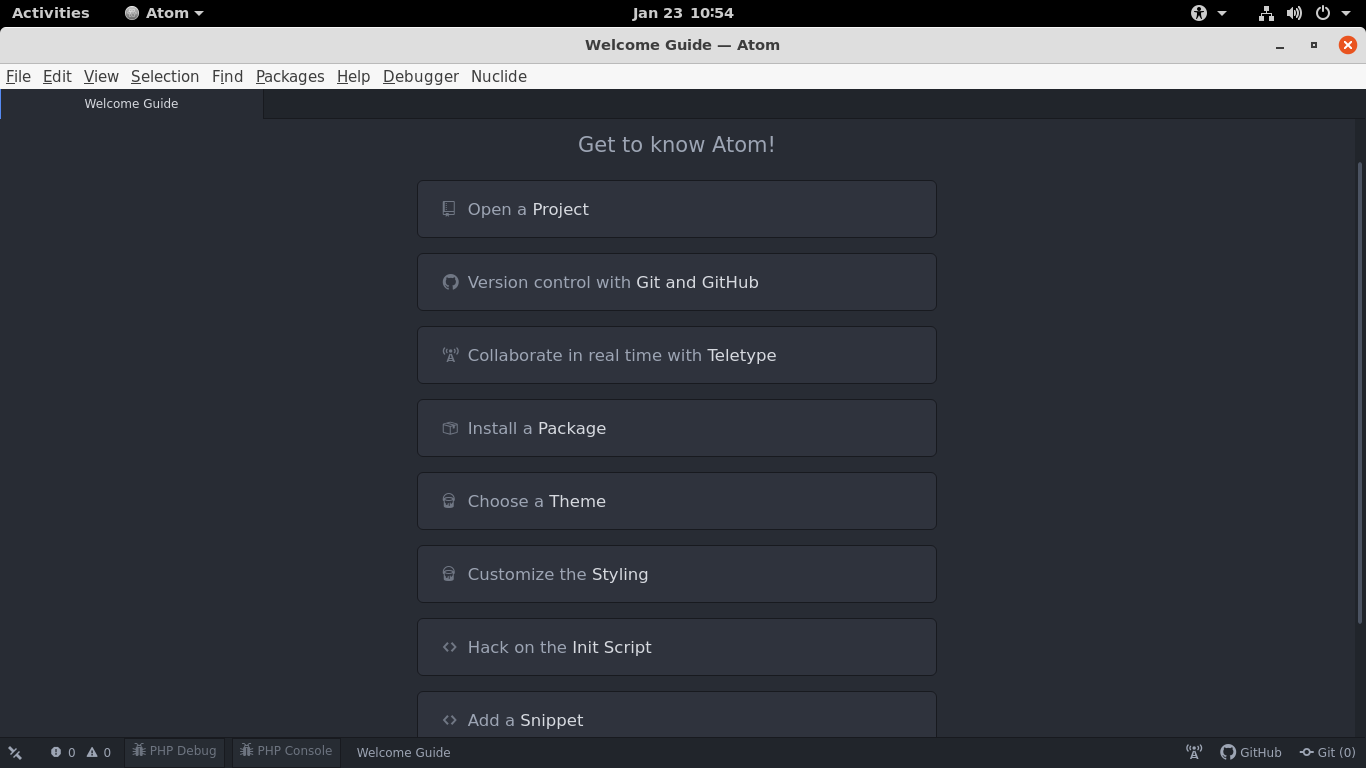Click the package box icon beside Install a Package
Viewport: 1366px width, 768px height.
(450, 428)
